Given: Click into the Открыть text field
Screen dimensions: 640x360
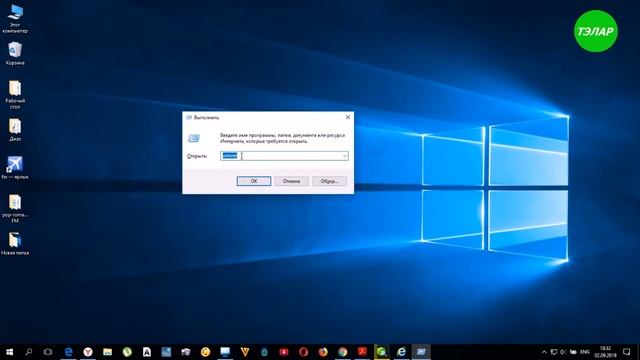Looking at the screenshot, I should (284, 156).
